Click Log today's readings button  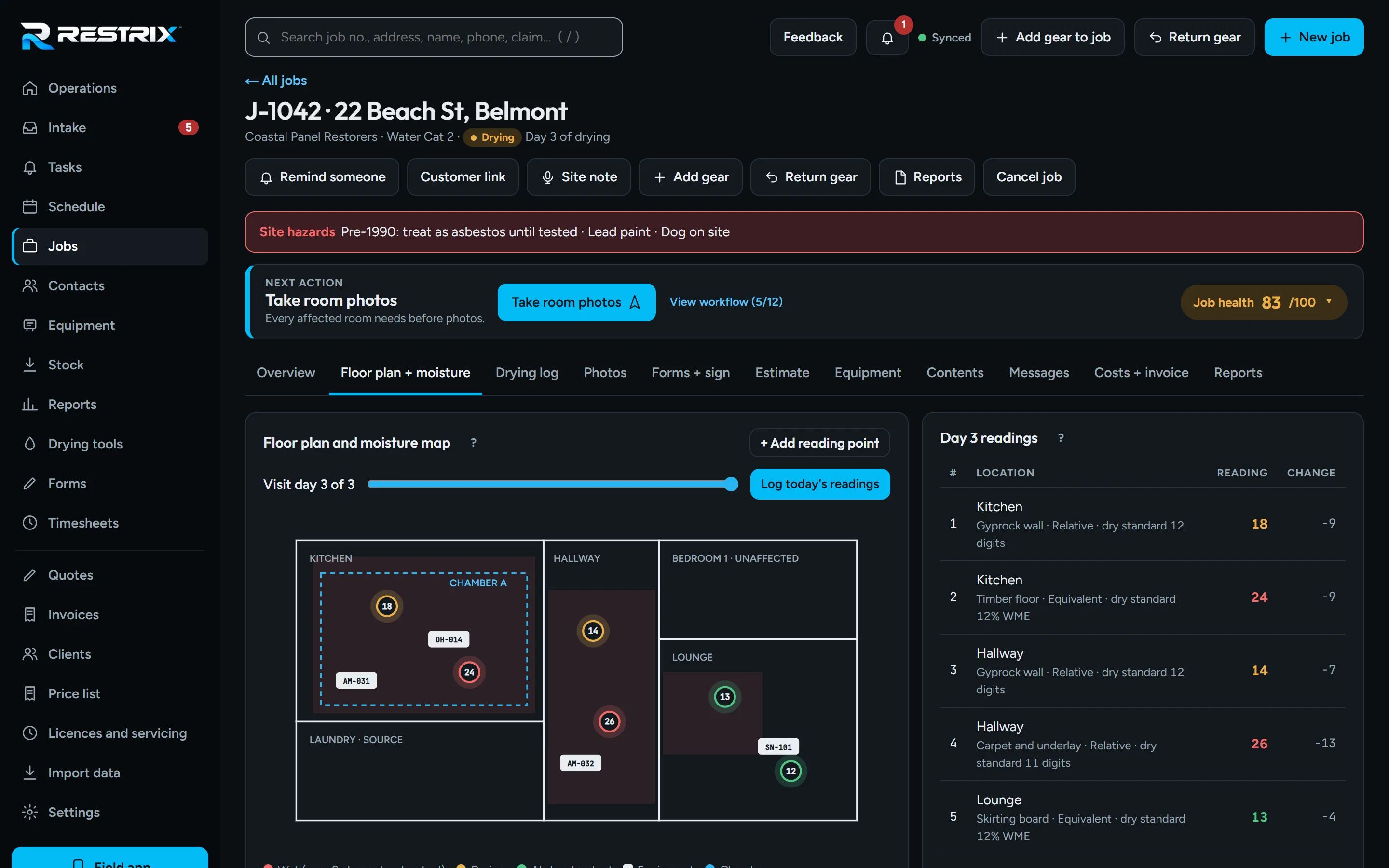[819, 484]
